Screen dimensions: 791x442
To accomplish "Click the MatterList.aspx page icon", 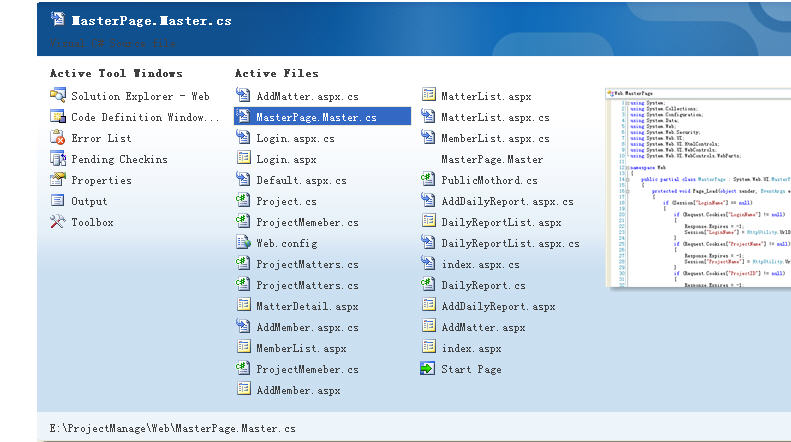I will 428,95.
